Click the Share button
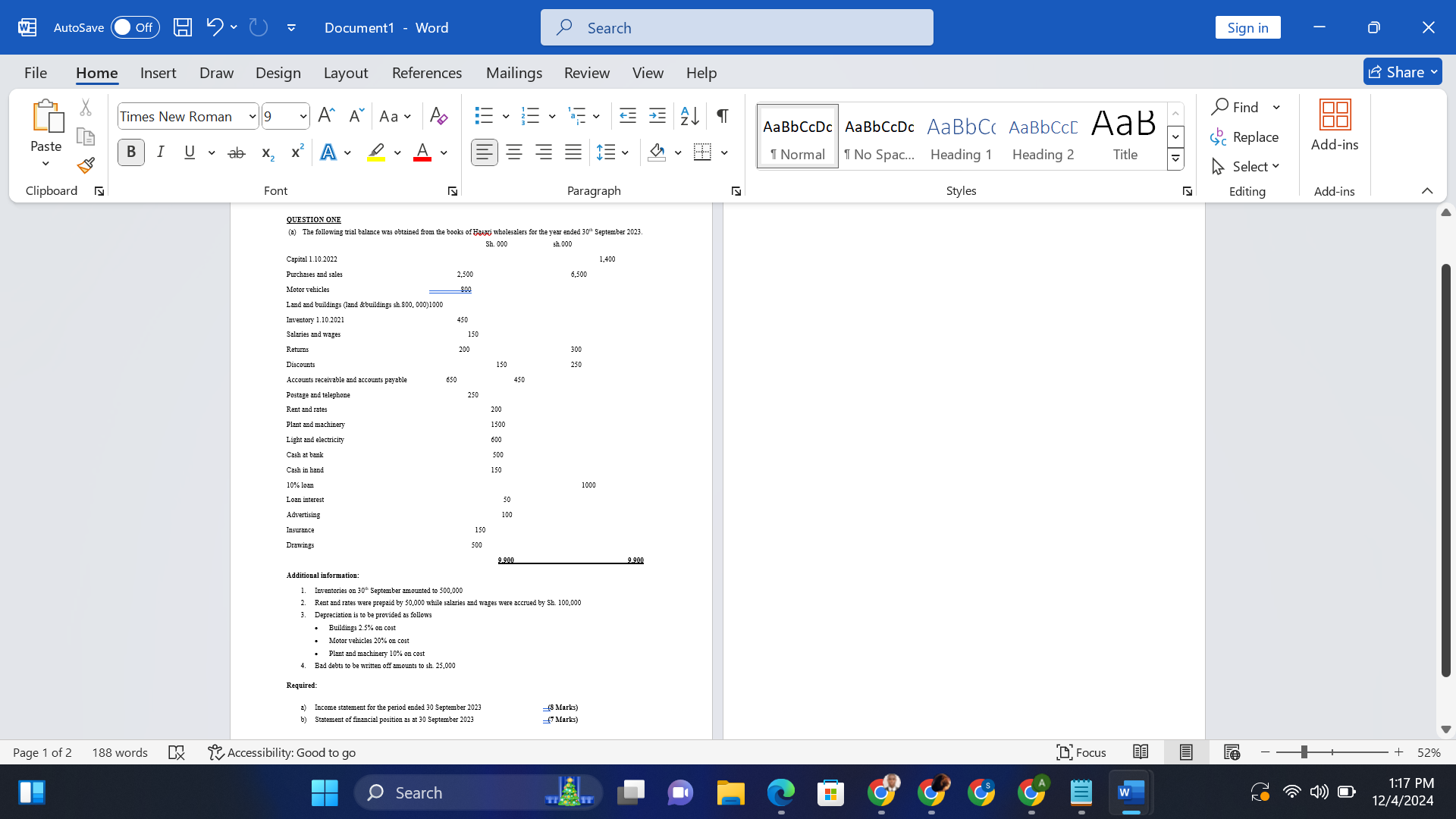Screen dimensions: 1456x819 (x=1402, y=72)
